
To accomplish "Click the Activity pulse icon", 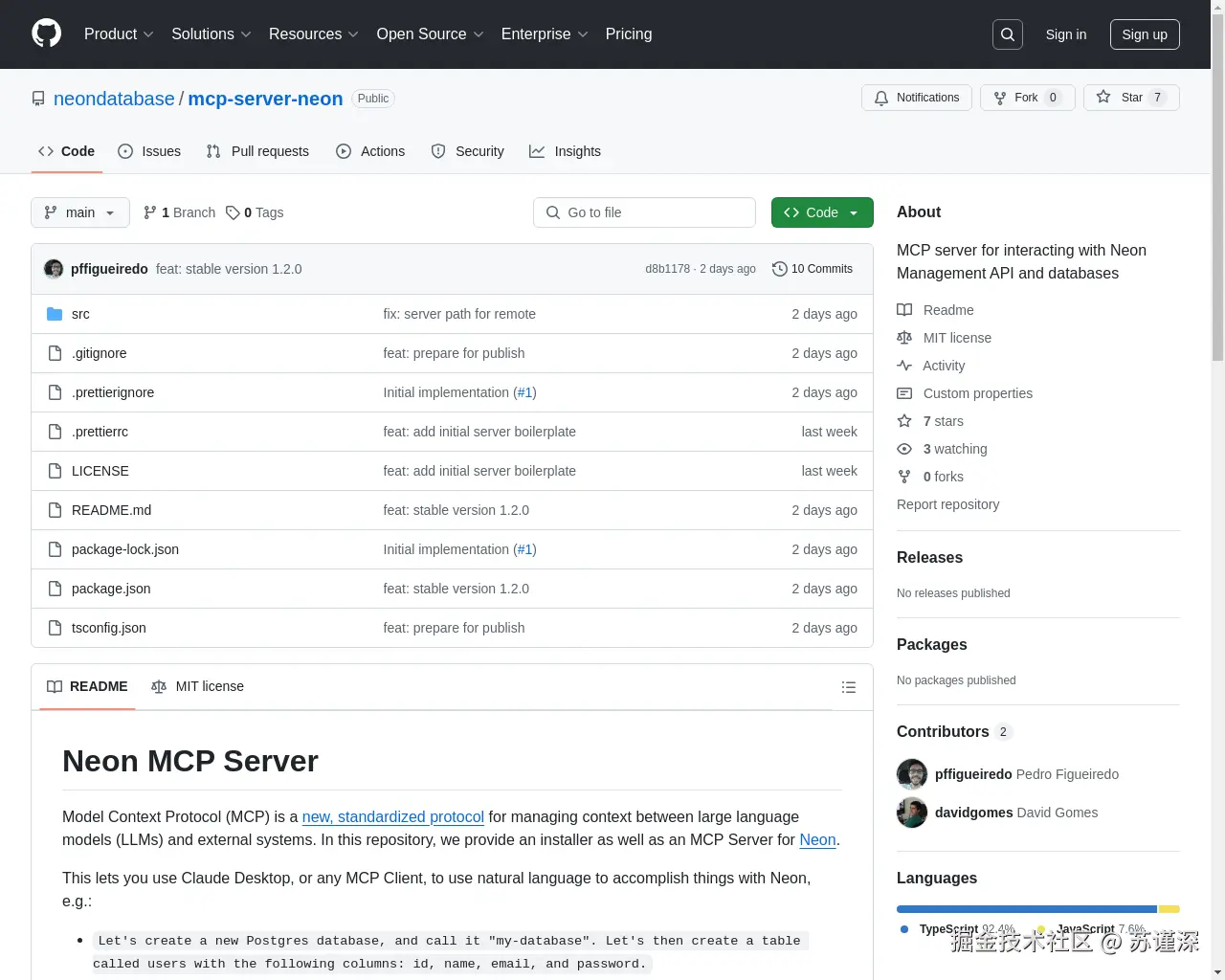I will pos(904,366).
